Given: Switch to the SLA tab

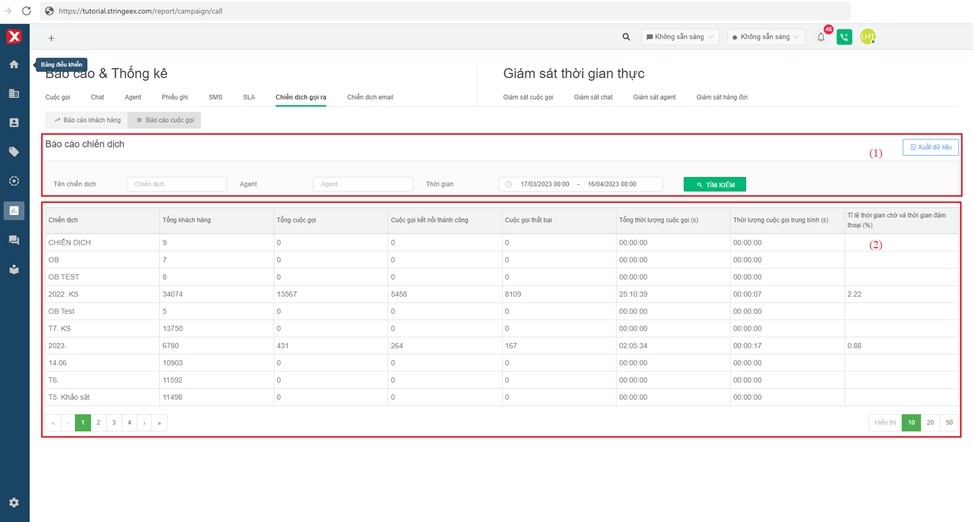Looking at the screenshot, I should 249,97.
